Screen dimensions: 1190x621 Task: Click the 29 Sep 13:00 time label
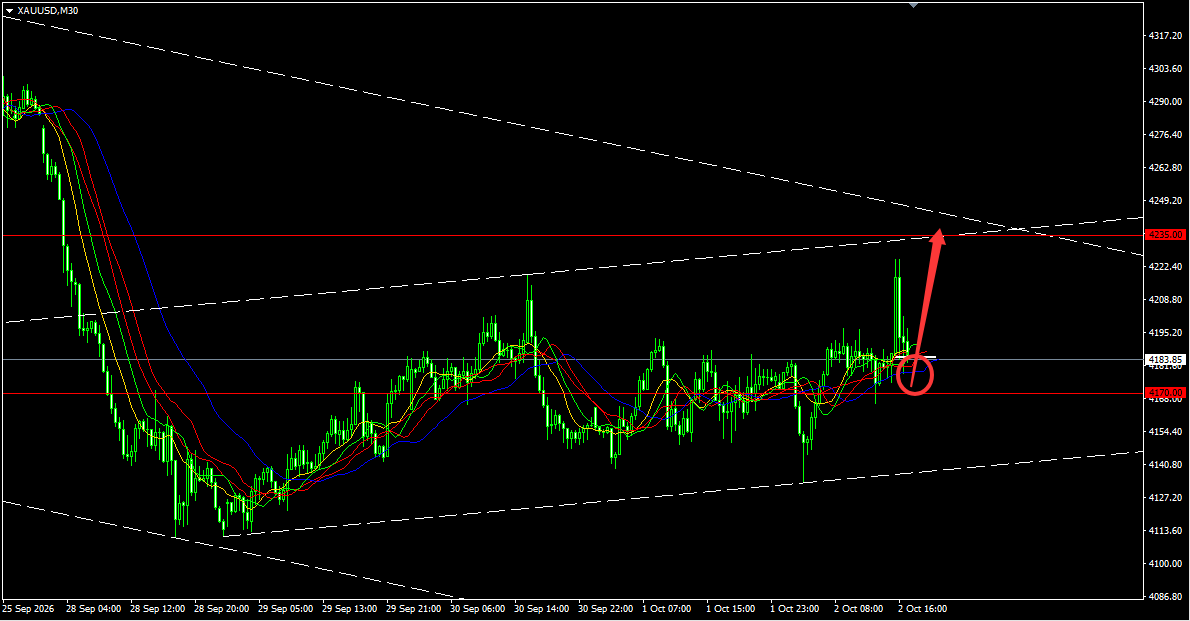coord(349,609)
